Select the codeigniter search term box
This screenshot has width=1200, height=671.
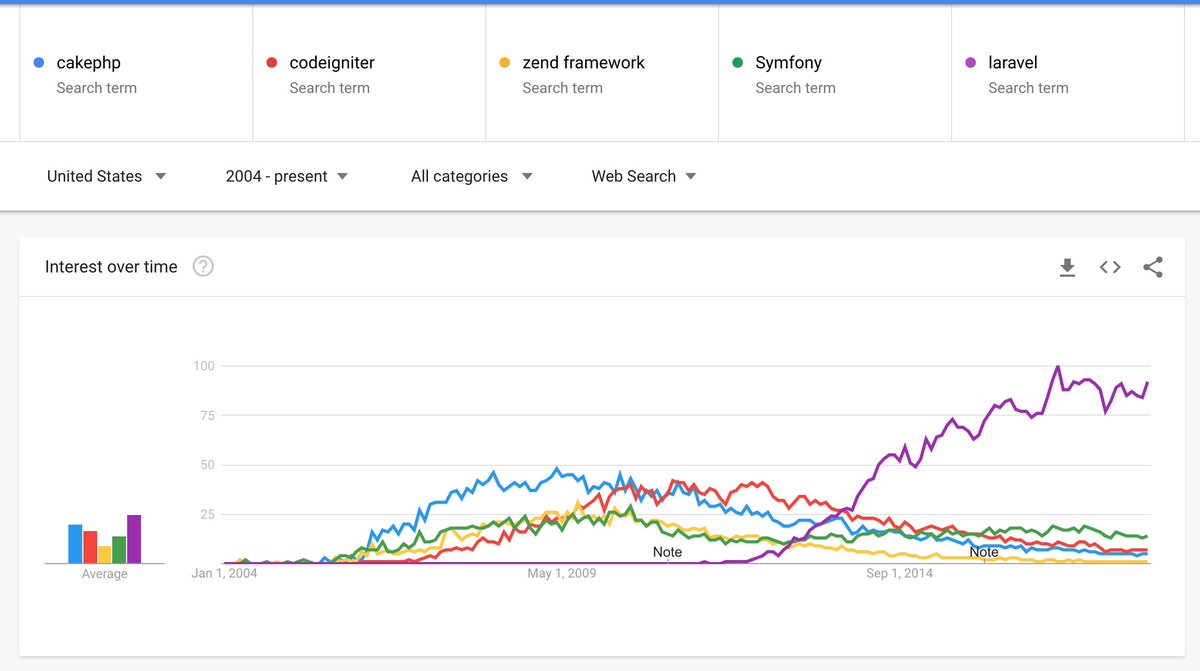click(x=332, y=63)
